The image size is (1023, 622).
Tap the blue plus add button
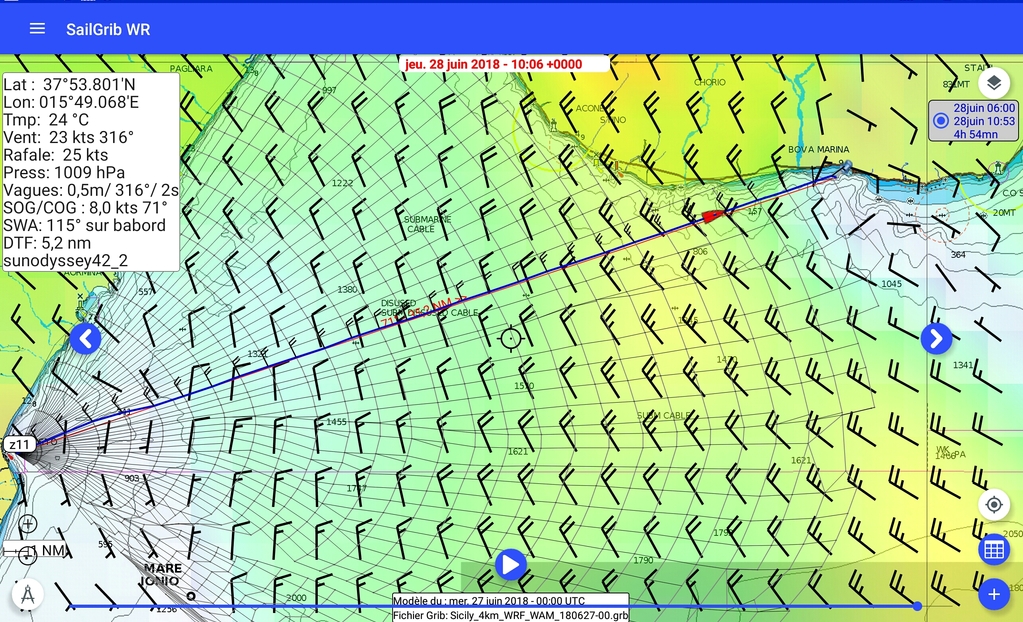[x=993, y=595]
